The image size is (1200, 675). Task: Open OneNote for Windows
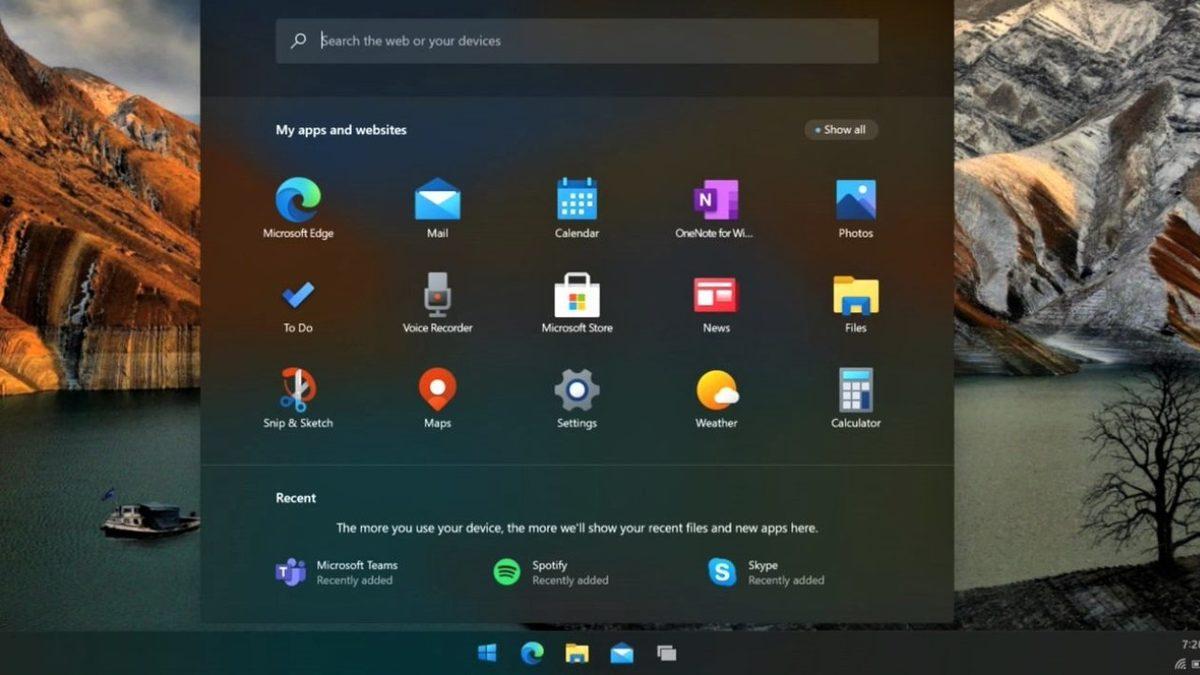715,200
